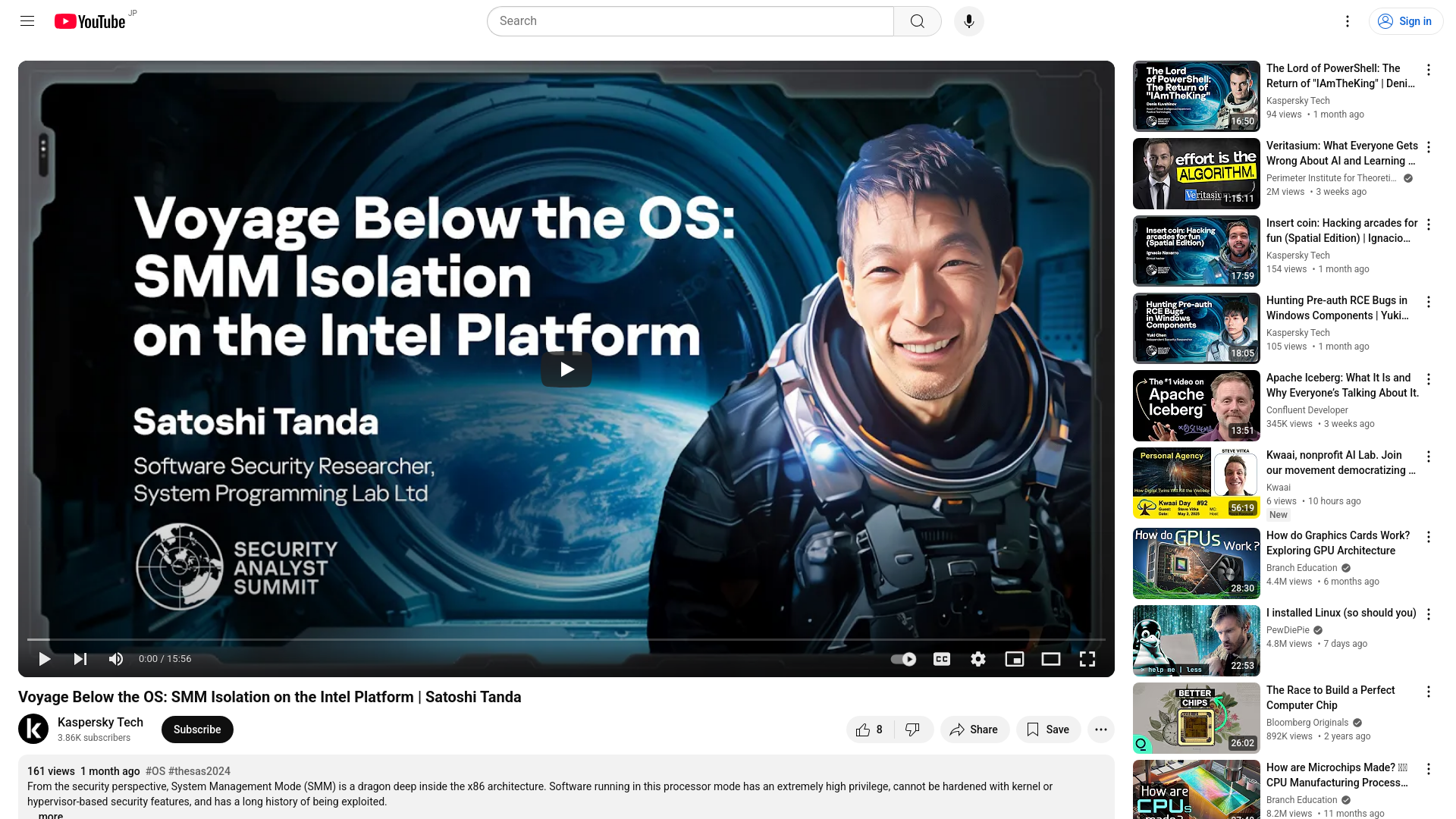Enter full screen mode

click(1087, 659)
